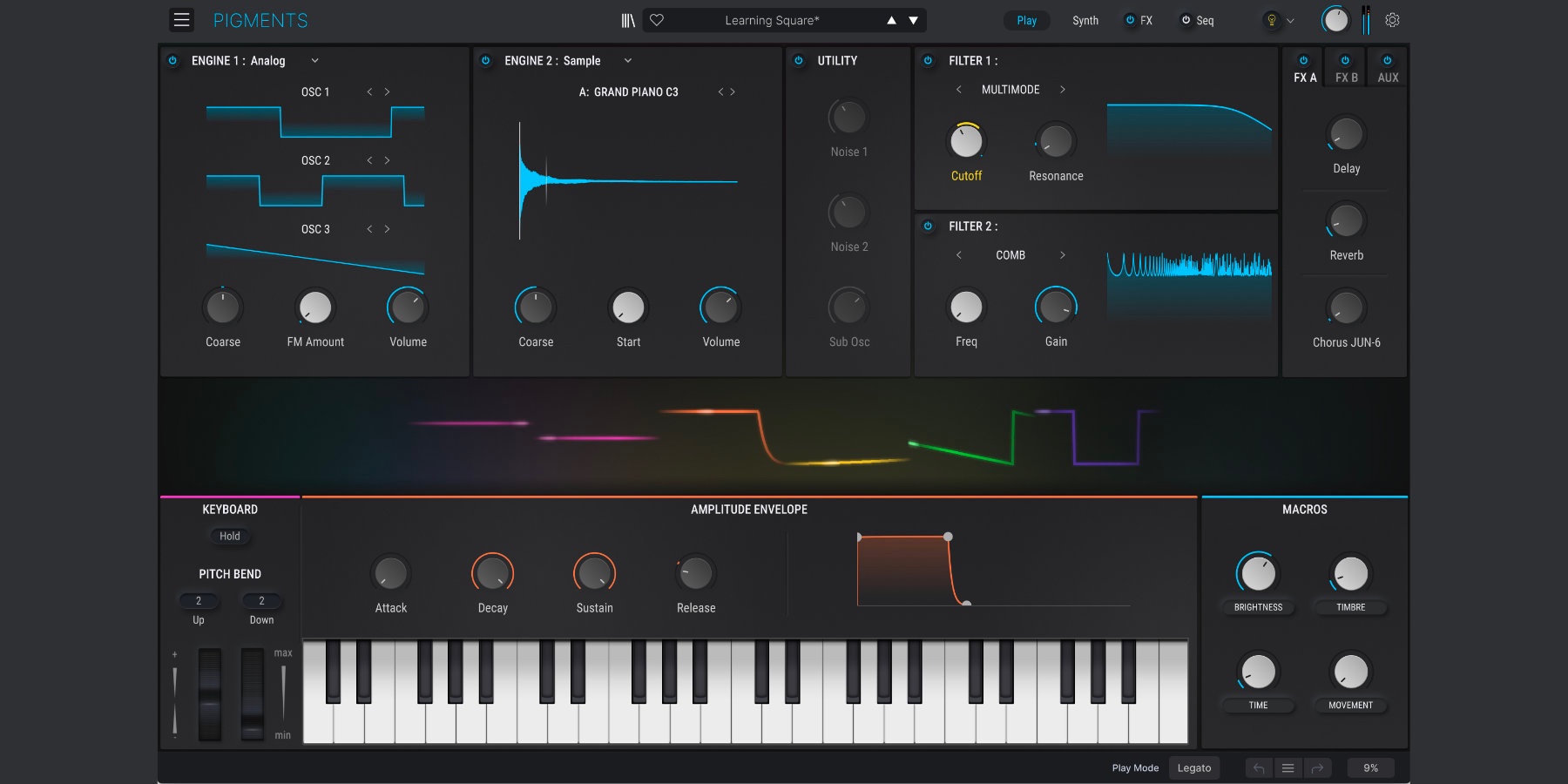This screenshot has height=784, width=1568.
Task: Expand the Engine 2 Sample type dropdown
Action: point(627,60)
